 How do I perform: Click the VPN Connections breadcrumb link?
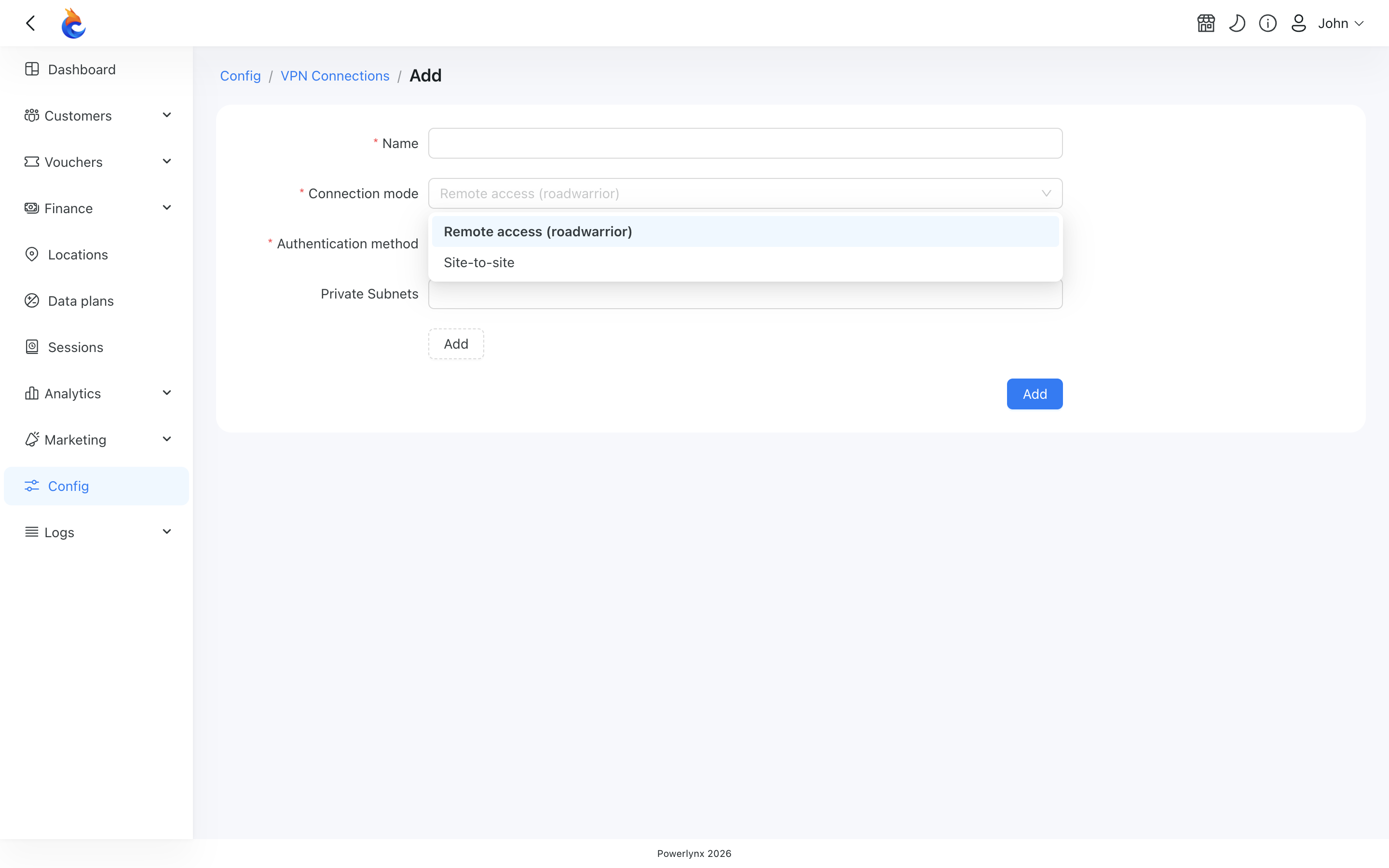[x=335, y=76]
